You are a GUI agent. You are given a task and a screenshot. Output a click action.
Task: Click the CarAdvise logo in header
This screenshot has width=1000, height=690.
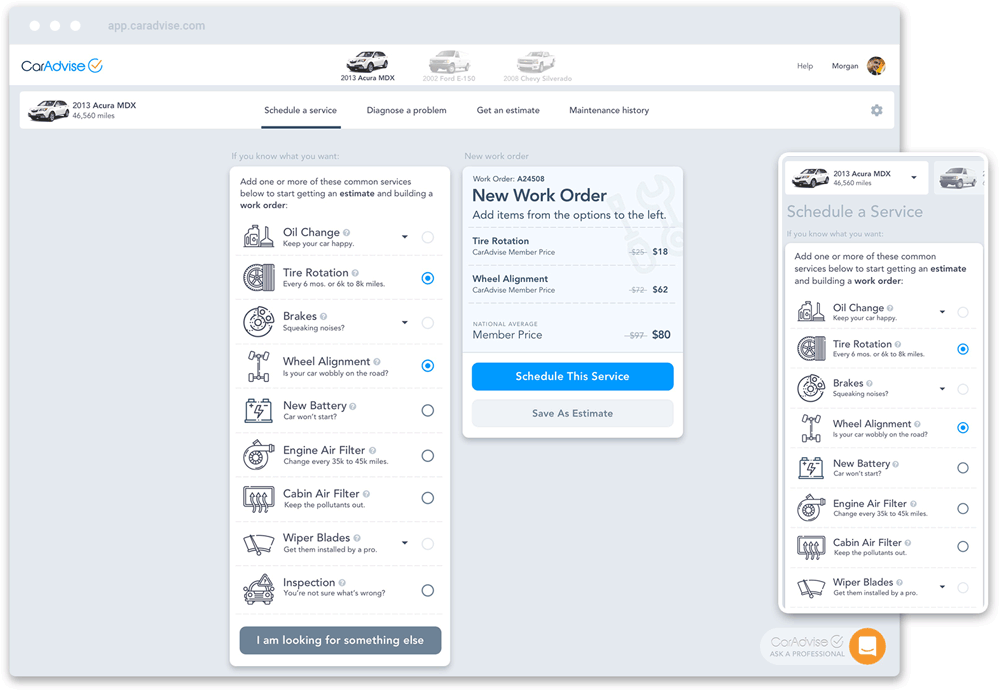[62, 66]
